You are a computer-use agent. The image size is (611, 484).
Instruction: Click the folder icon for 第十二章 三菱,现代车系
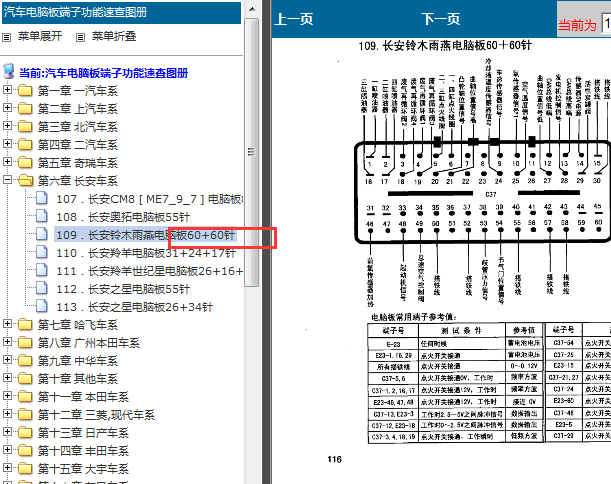pos(25,415)
